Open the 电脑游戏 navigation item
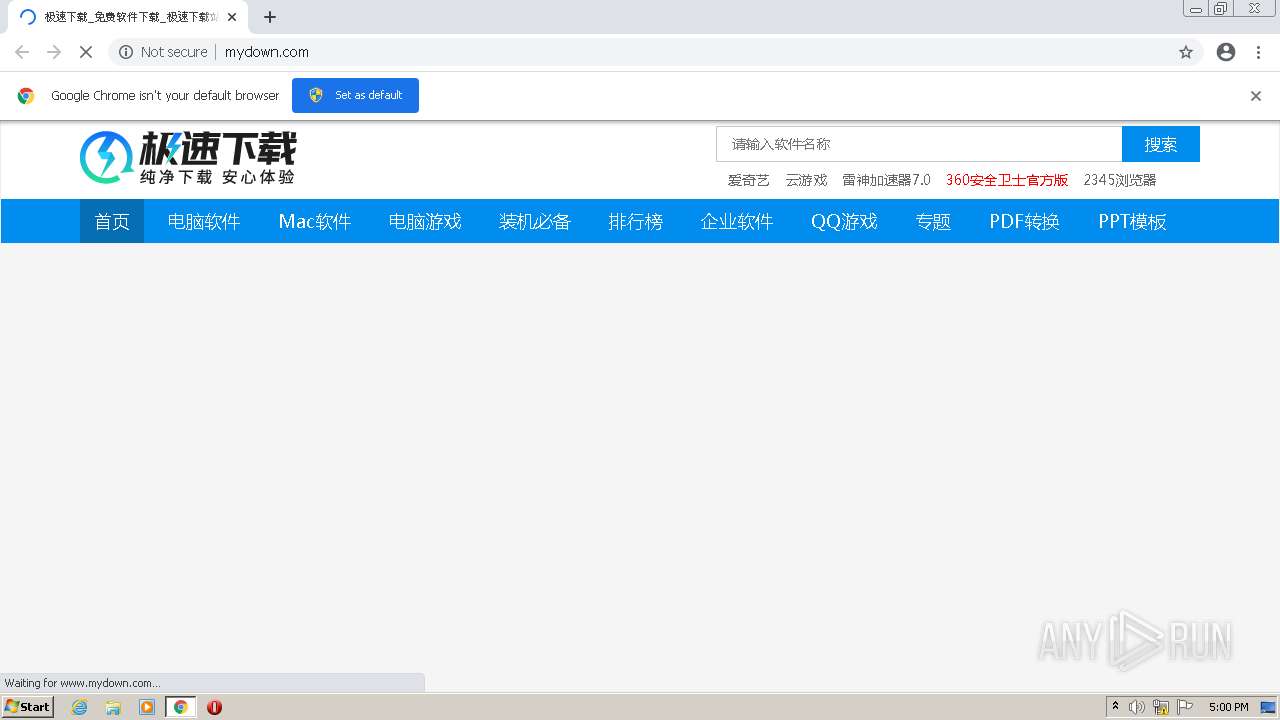This screenshot has height=720, width=1280. pyautogui.click(x=425, y=221)
